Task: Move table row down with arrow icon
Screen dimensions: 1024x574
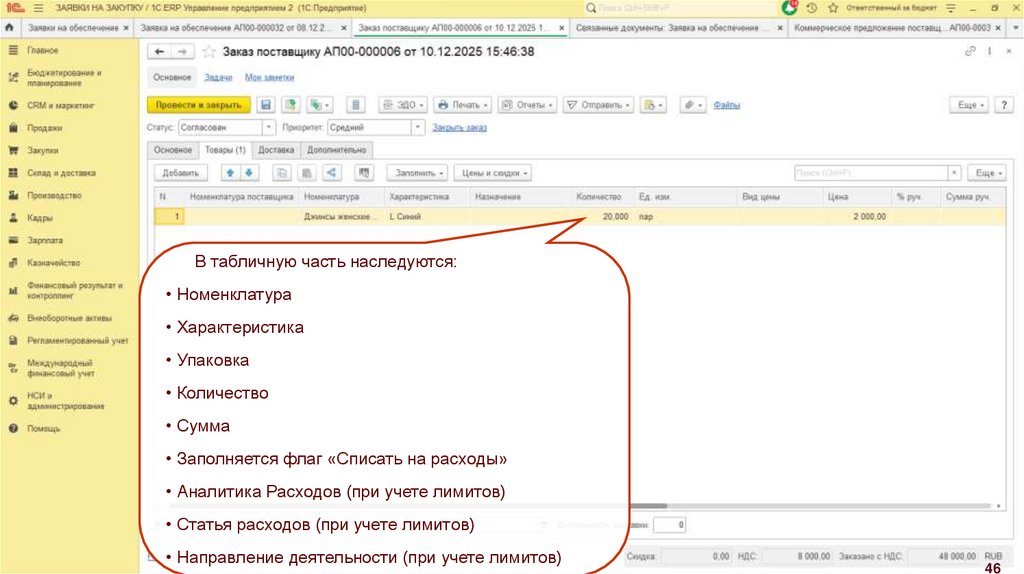Action: click(250, 173)
